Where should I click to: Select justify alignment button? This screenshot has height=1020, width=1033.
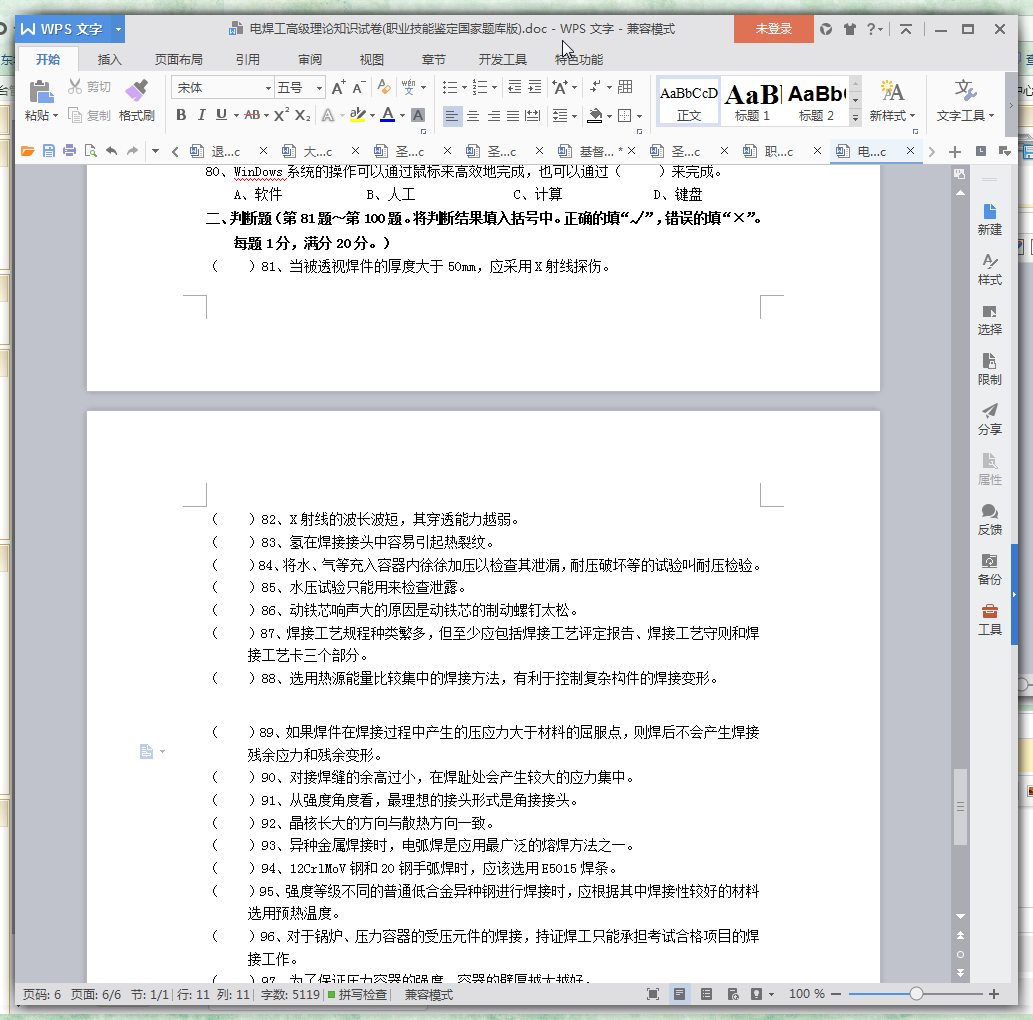513,116
